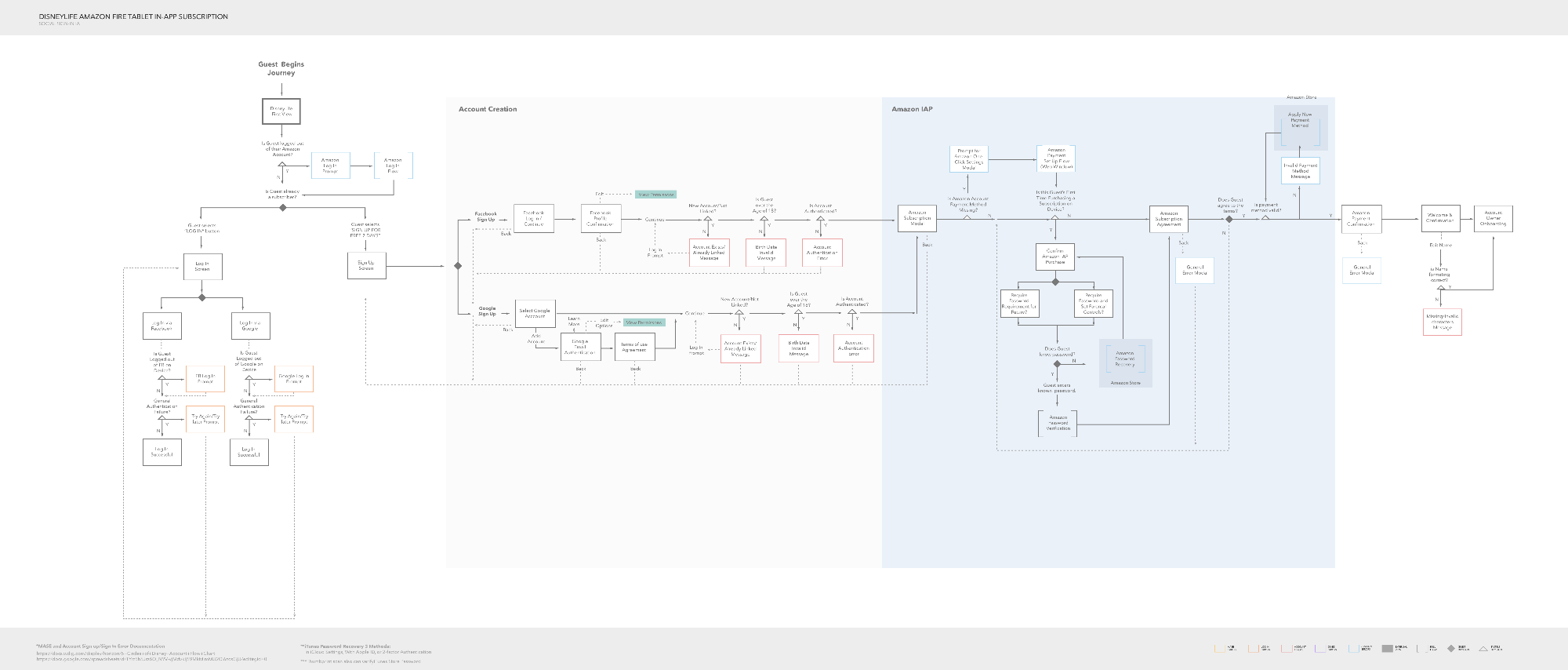Select the Amazon Subscription Agreement box
Viewport: 1568px width, 670px height.
[1169, 219]
